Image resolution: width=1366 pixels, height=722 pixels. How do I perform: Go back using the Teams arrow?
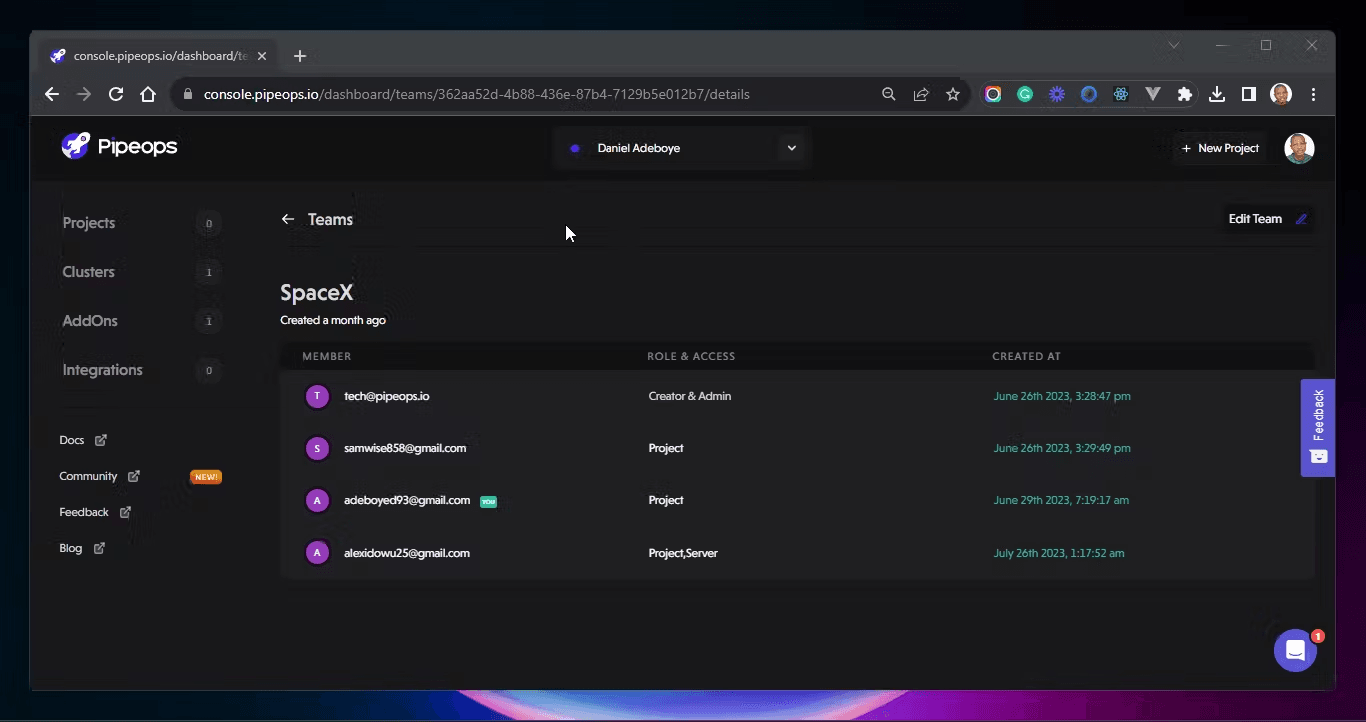(x=288, y=219)
